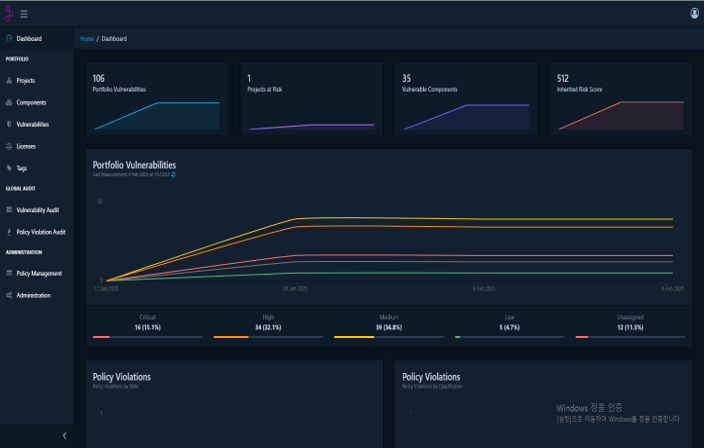The height and width of the screenshot is (448, 704).
Task: Toggle the sidebar with the hamburger icon
Action: click(x=24, y=14)
